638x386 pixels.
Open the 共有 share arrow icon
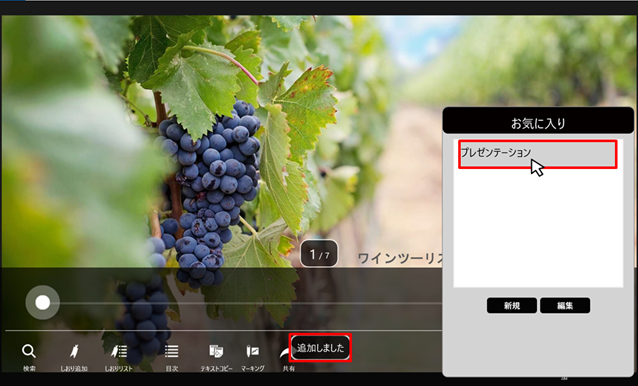tap(285, 352)
